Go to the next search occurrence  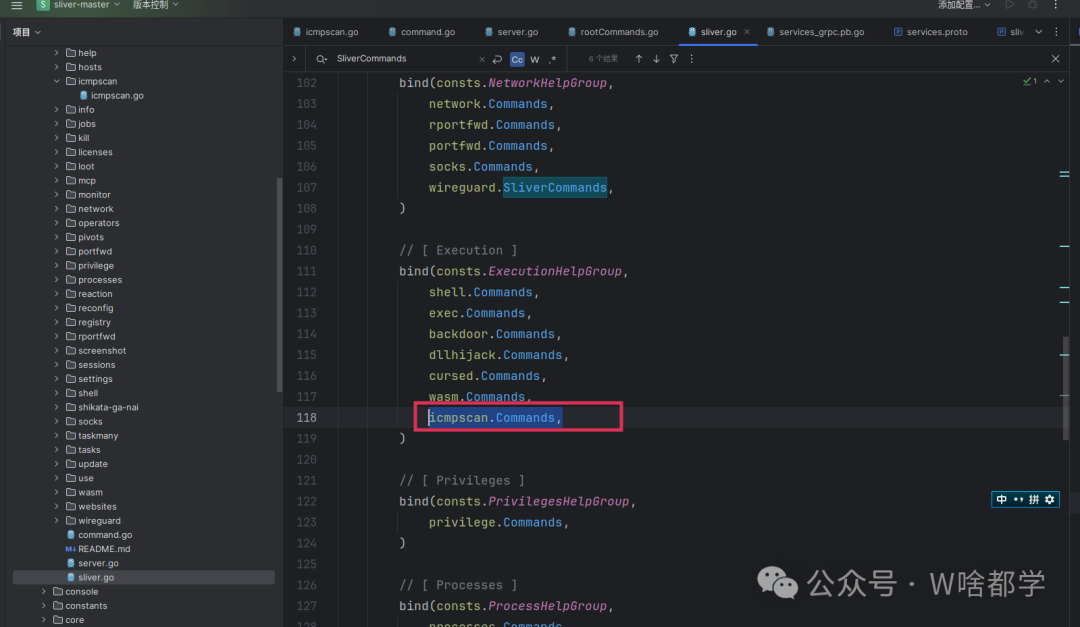pyautogui.click(x=656, y=59)
